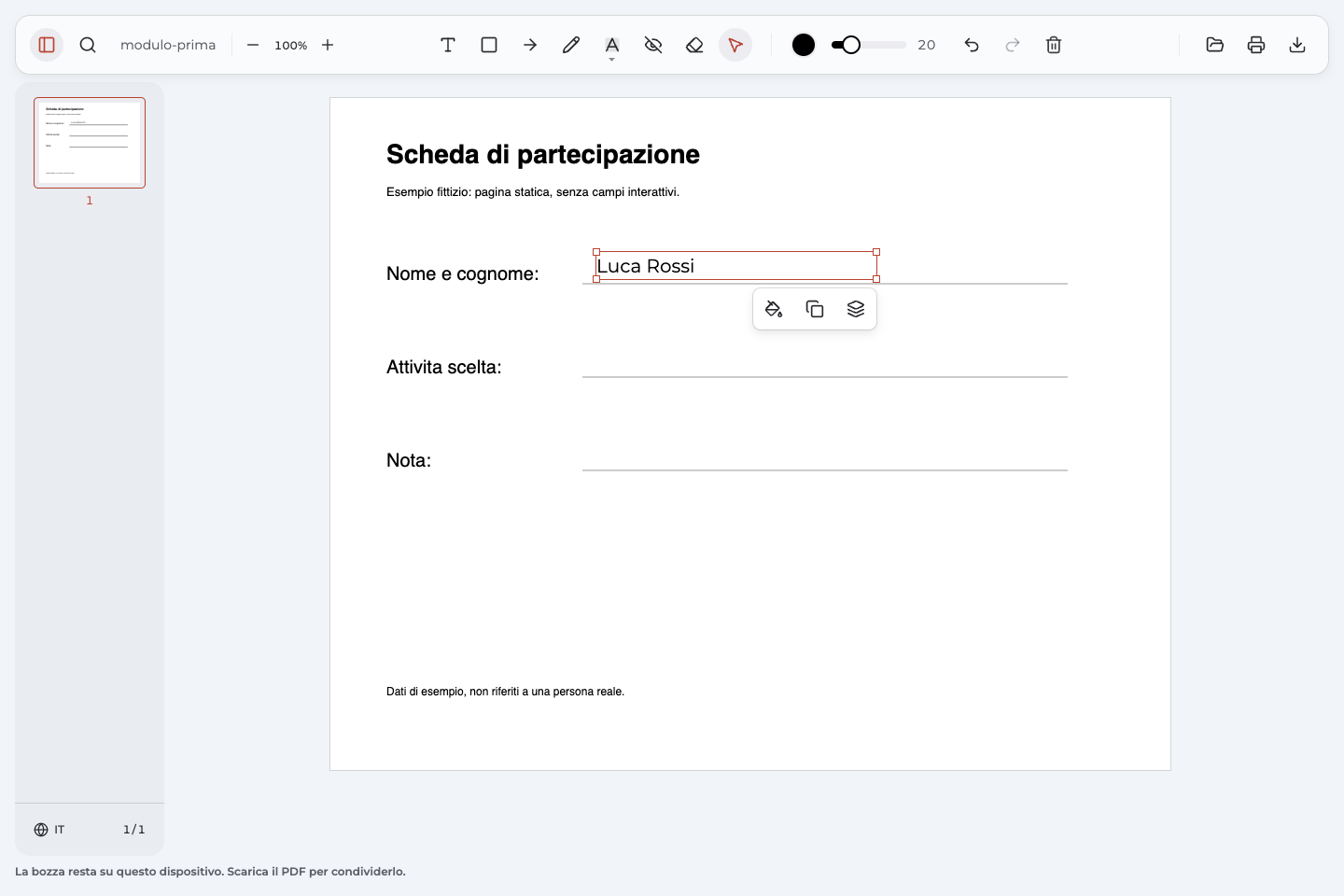Select the Rectangle shape tool
The image size is (1344, 896).
pyautogui.click(x=489, y=45)
